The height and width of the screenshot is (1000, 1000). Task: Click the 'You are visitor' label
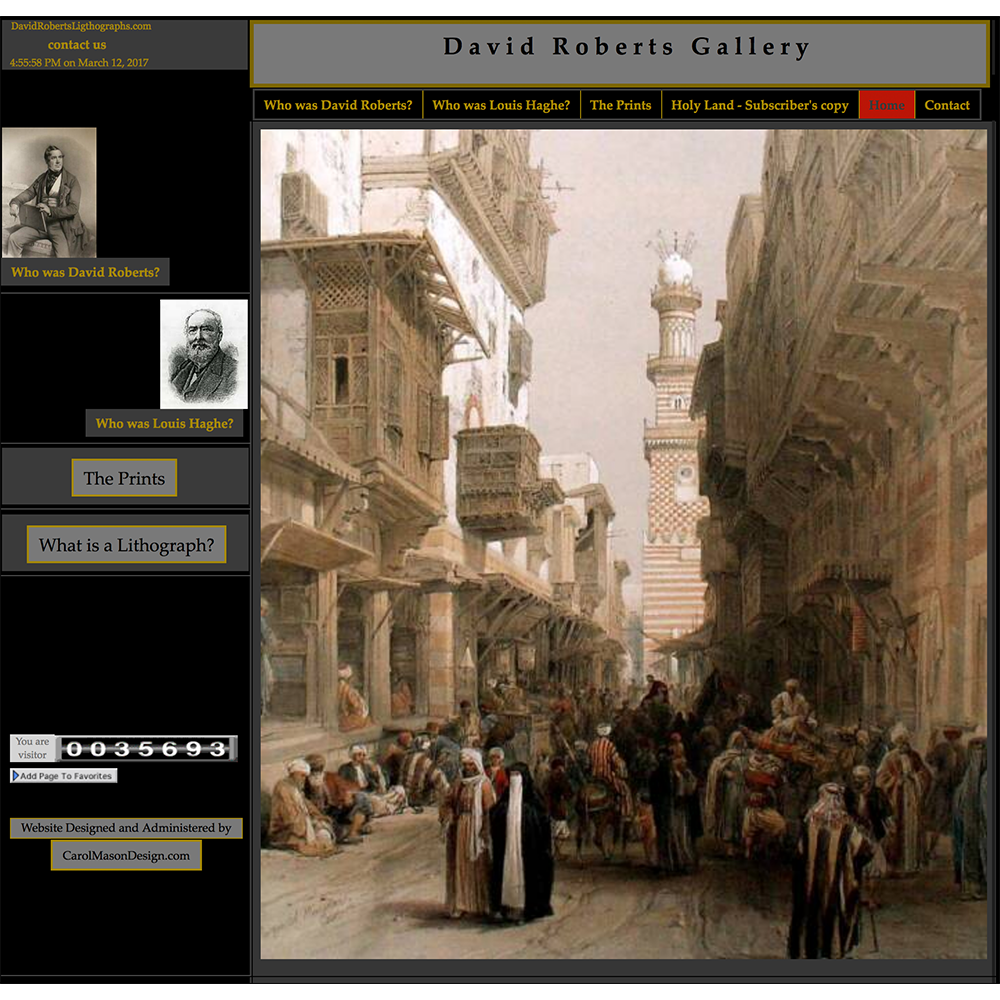coord(33,748)
